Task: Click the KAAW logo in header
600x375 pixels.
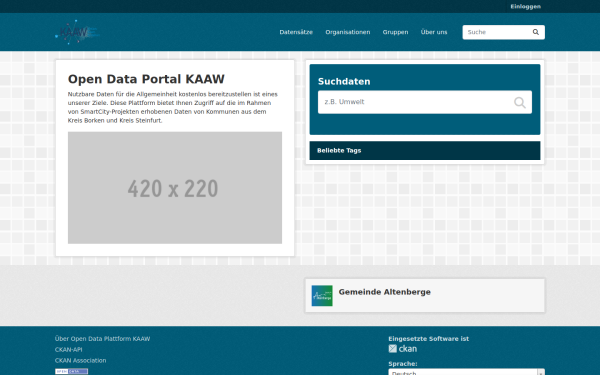Action: tap(77, 32)
